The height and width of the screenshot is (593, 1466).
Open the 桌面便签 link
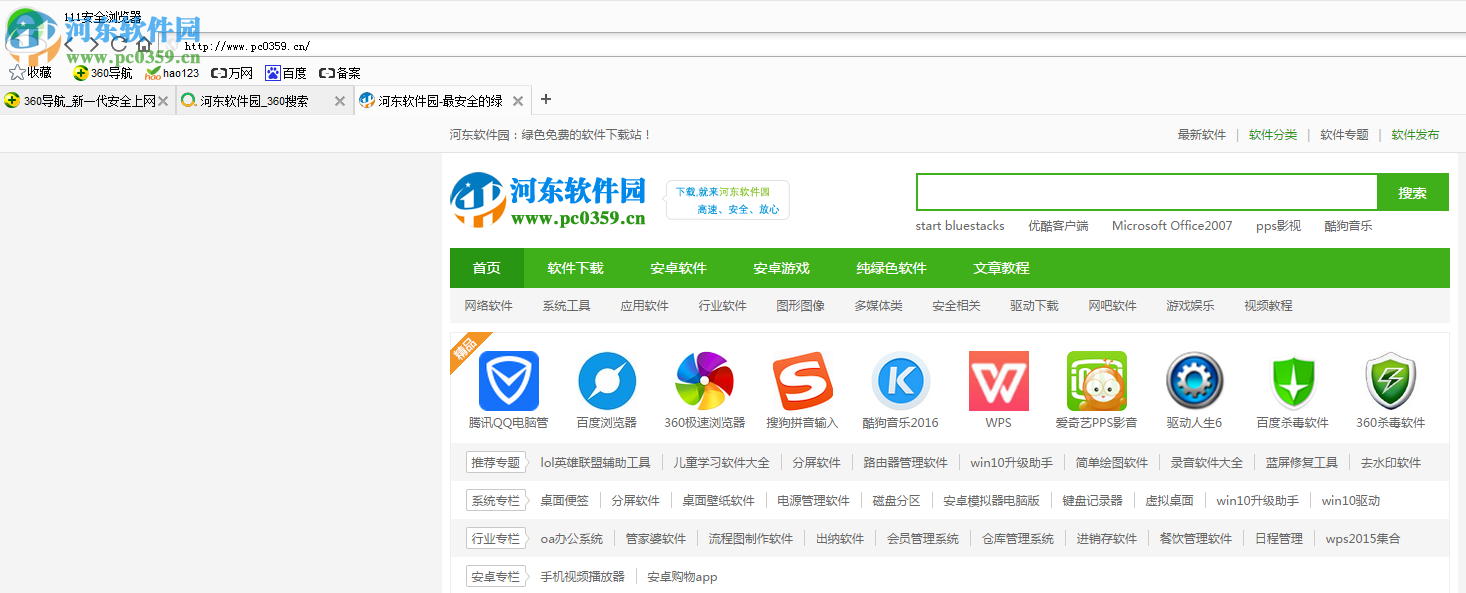click(565, 501)
